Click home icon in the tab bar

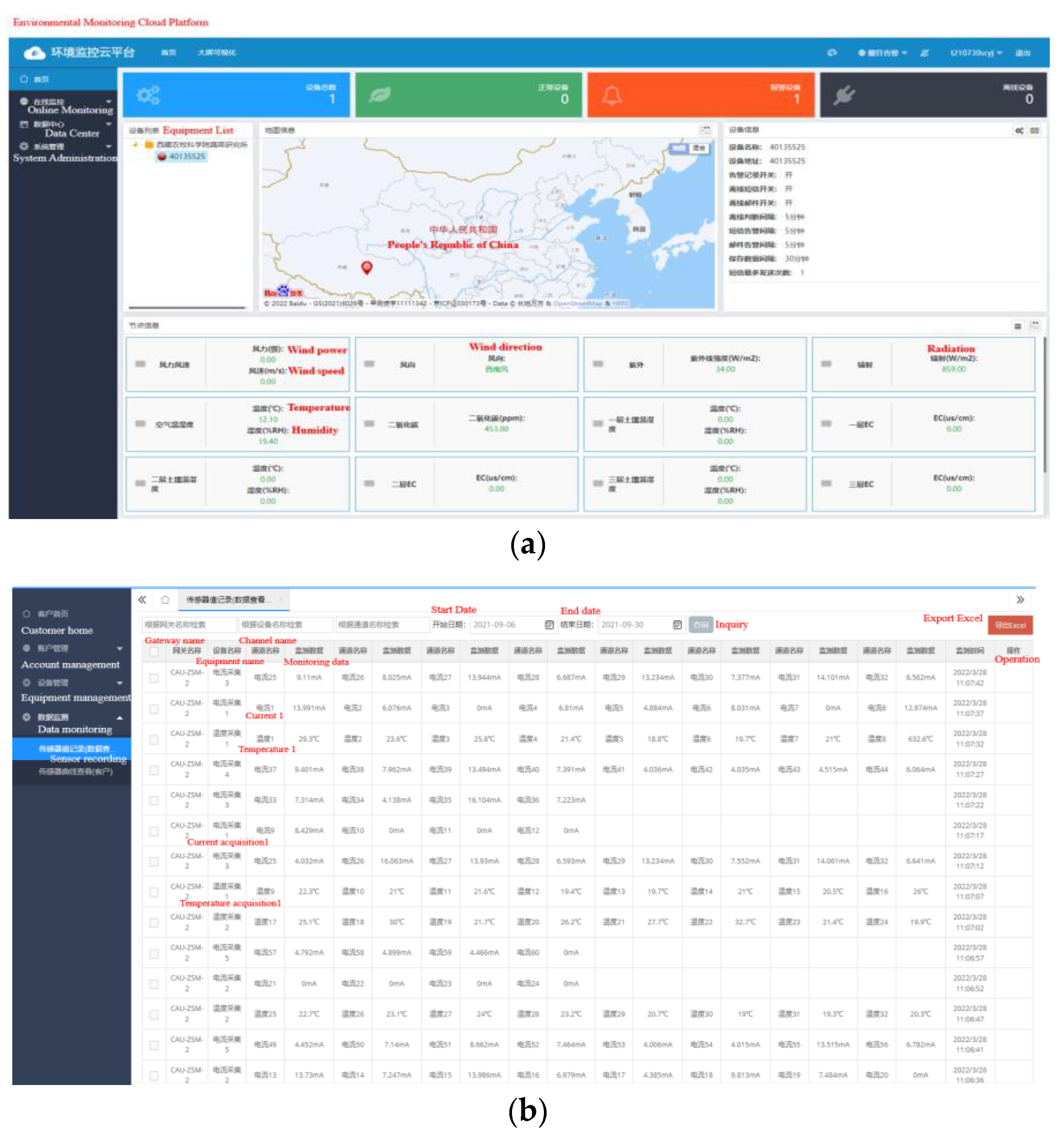tap(165, 600)
